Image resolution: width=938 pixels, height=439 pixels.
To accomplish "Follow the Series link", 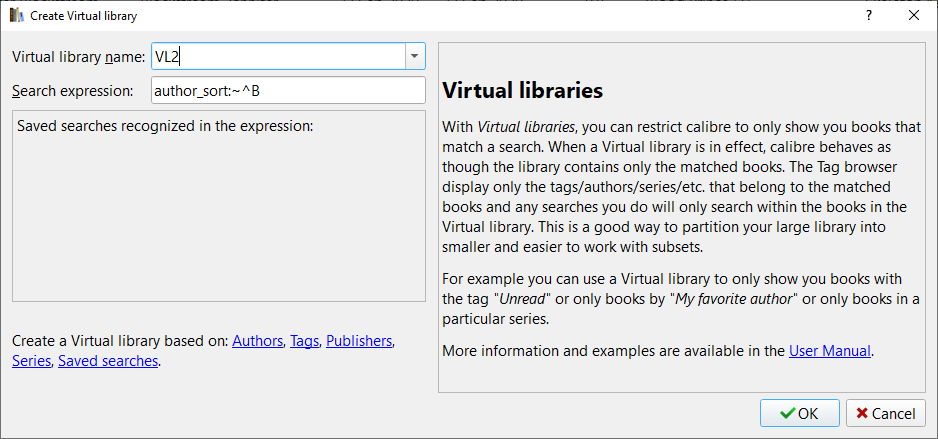I will coord(31,361).
